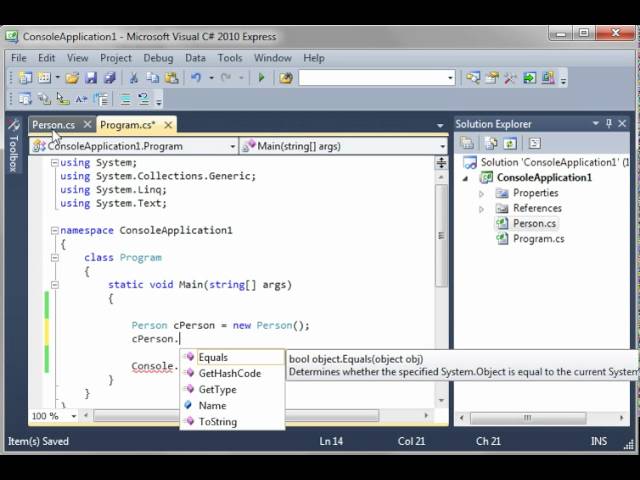Click the code editor vertical scrollbar thumb
The width and height of the screenshot is (640, 480).
(441, 236)
